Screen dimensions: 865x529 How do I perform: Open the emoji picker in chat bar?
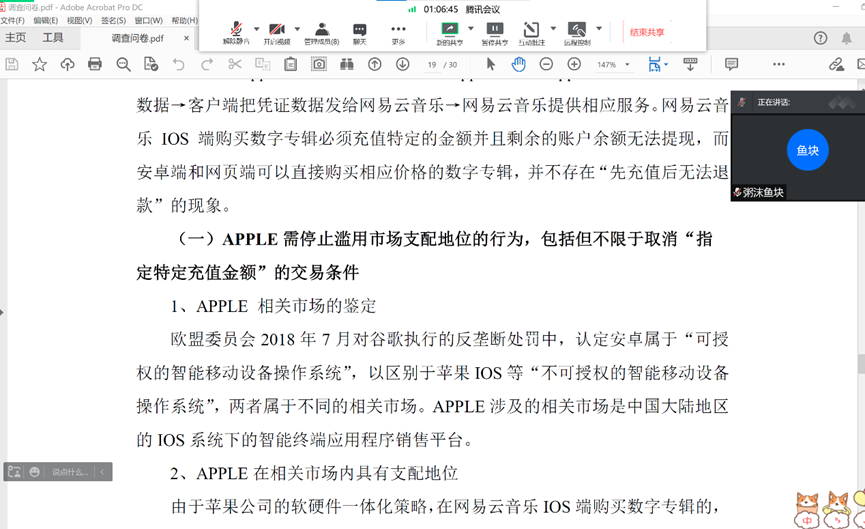point(34,472)
